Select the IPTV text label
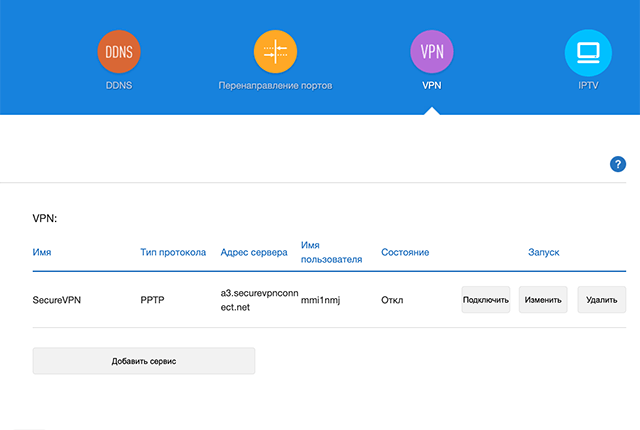640x430 pixels. tap(588, 86)
